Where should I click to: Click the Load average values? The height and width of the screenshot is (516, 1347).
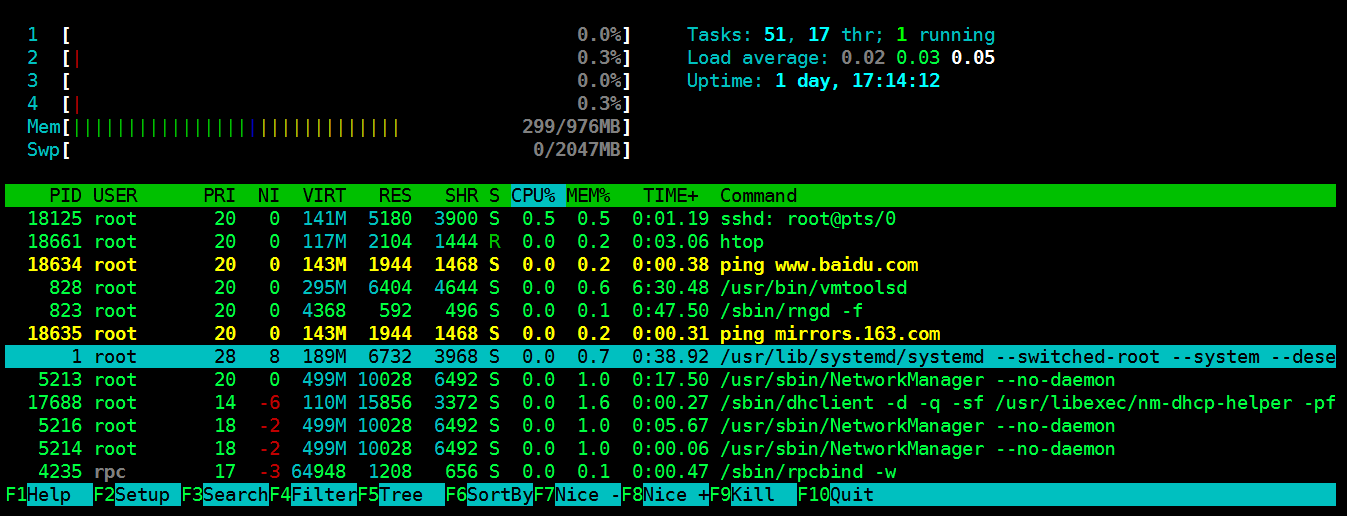[918, 58]
